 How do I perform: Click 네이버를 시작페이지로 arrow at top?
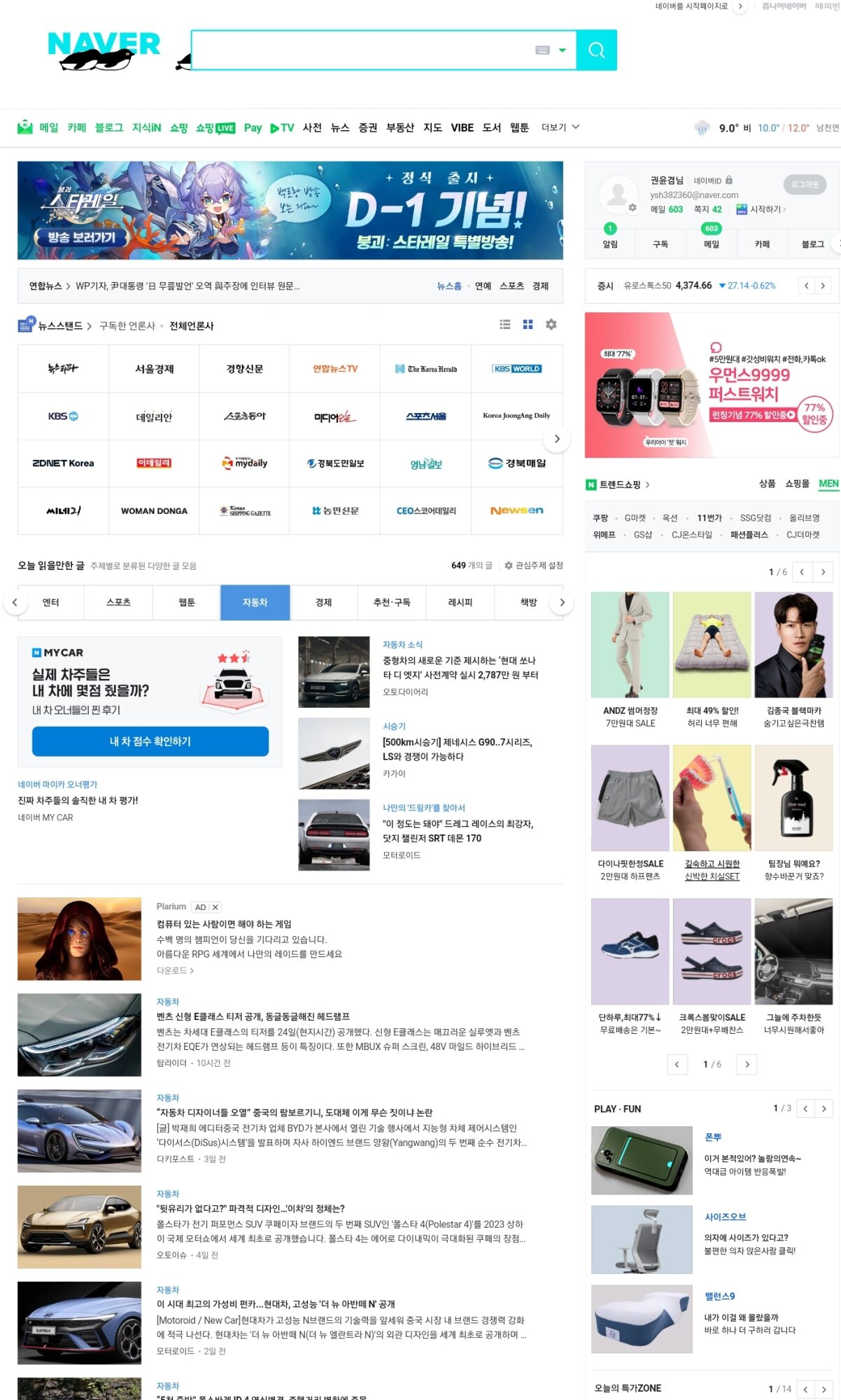click(740, 6)
